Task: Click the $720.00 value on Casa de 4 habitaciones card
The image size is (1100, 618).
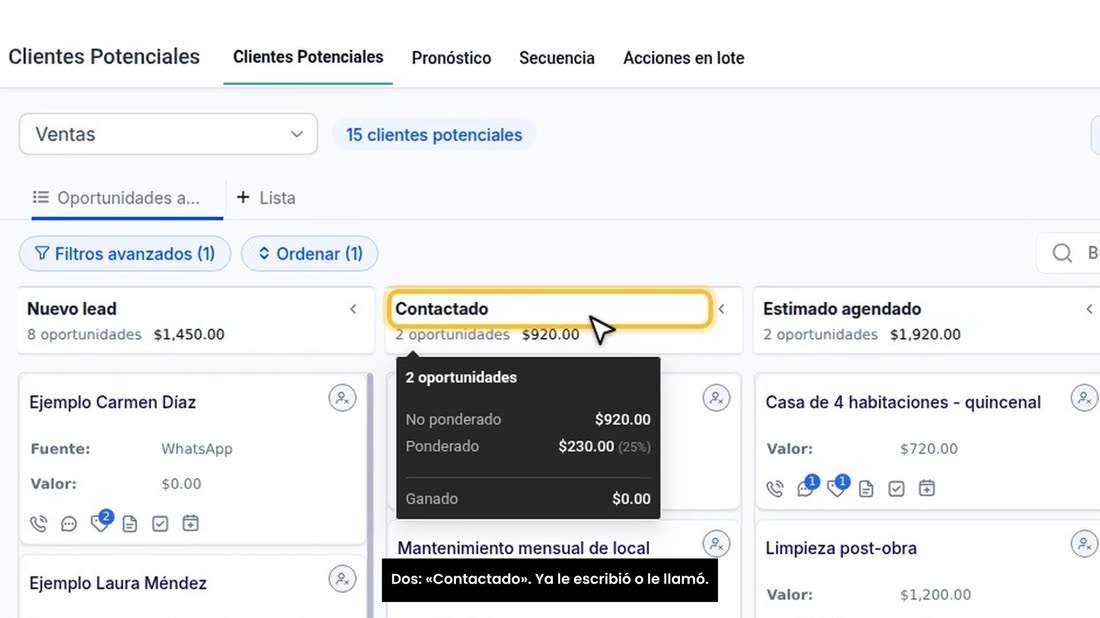Action: (929, 449)
